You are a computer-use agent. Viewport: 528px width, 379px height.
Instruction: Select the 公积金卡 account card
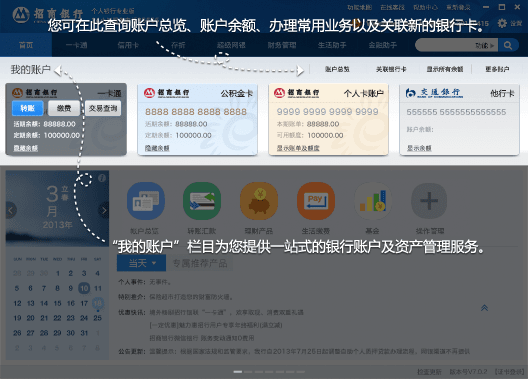(x=197, y=119)
